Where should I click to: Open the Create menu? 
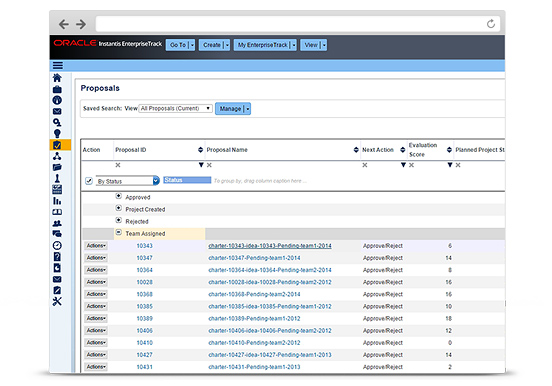tap(214, 45)
